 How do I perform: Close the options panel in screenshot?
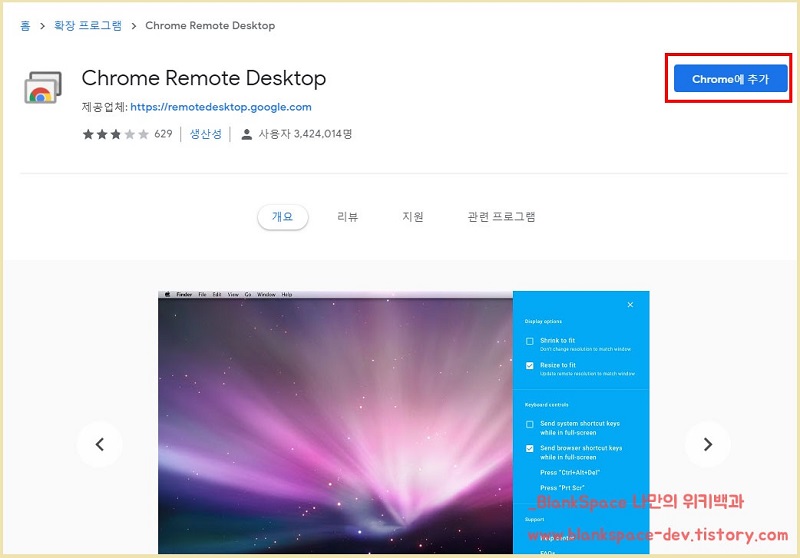point(630,305)
